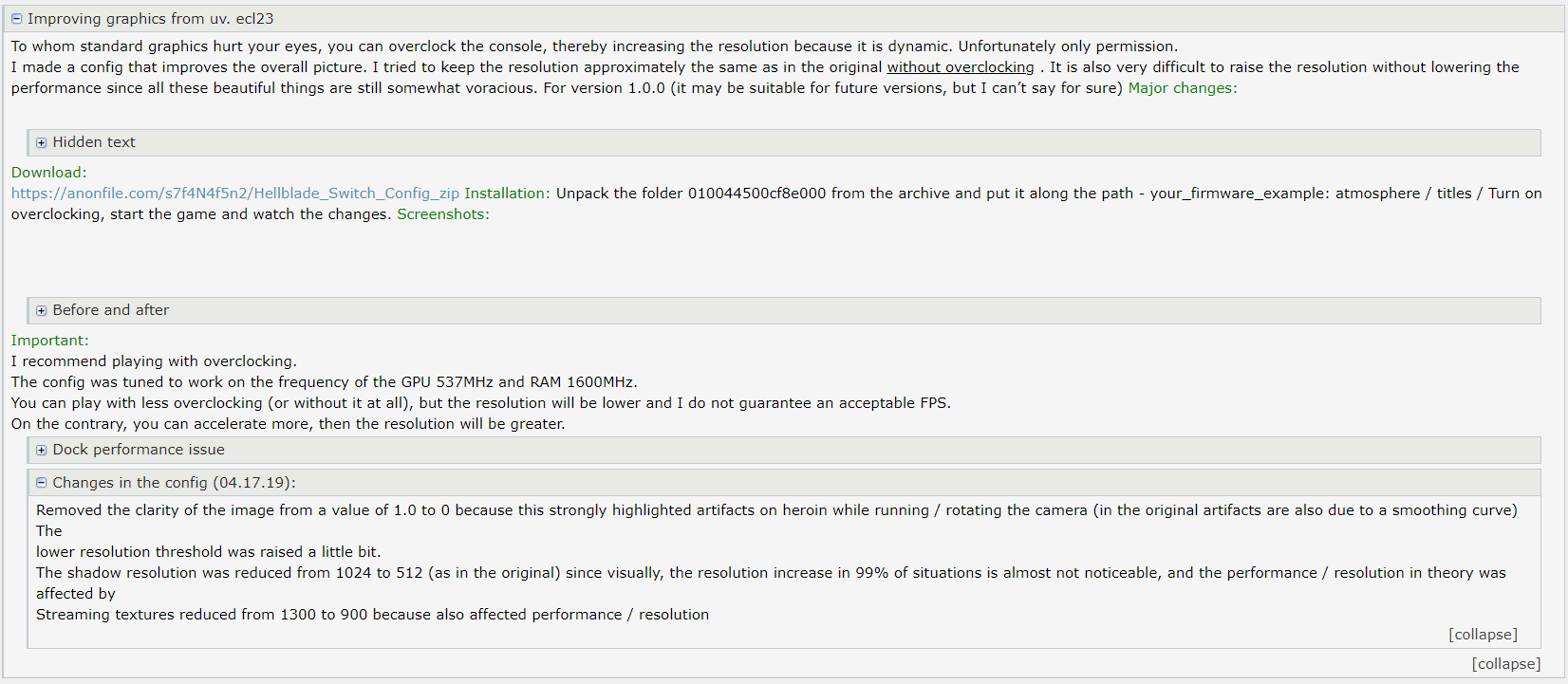Collapse Changes in the config (04.17.19) header
This screenshot has width=1568, height=684.
(784, 483)
